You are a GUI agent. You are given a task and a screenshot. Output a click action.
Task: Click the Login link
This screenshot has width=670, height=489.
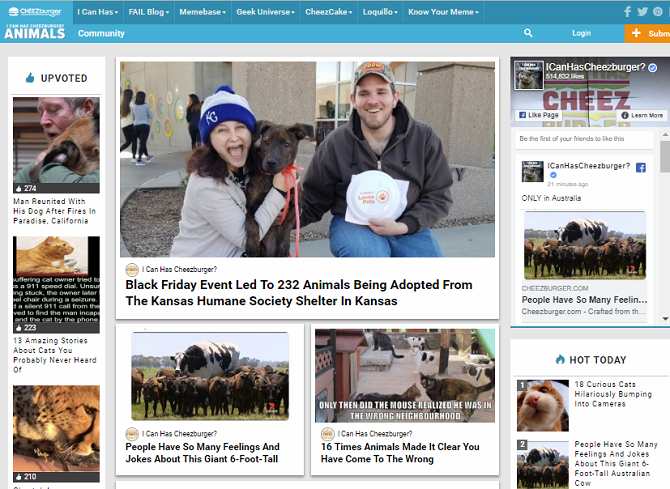(x=581, y=33)
